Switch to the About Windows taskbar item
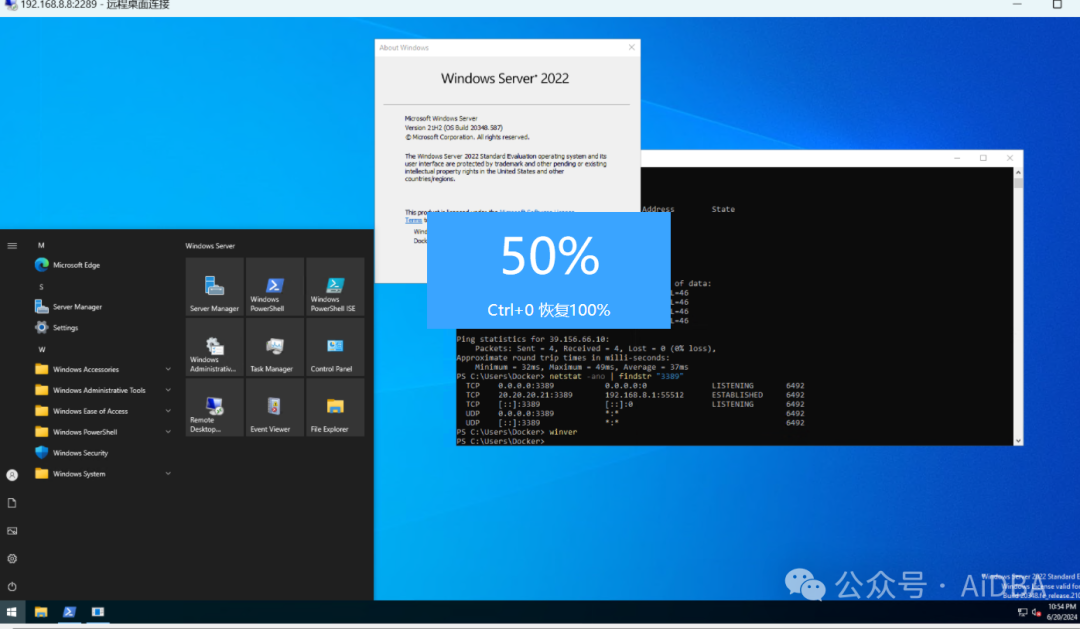 [98, 612]
